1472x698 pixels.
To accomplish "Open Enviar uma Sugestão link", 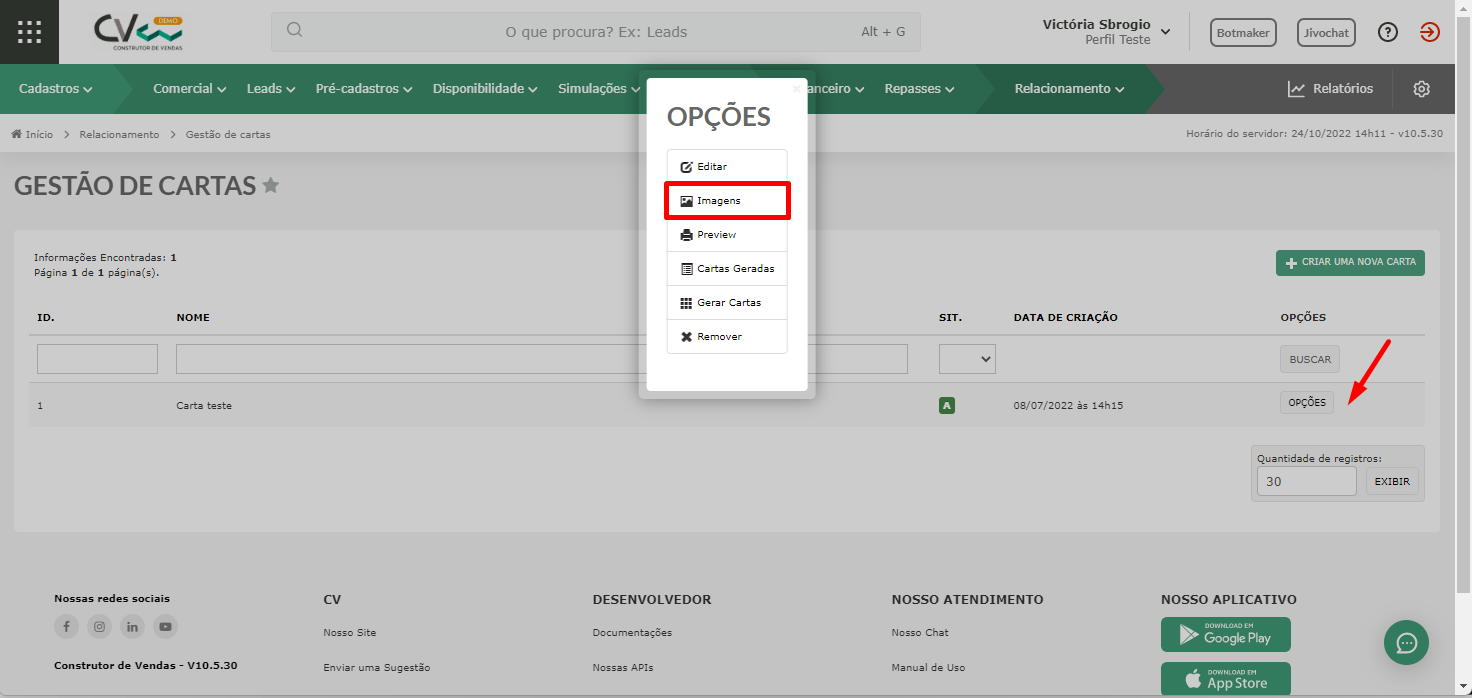I will coord(377,667).
